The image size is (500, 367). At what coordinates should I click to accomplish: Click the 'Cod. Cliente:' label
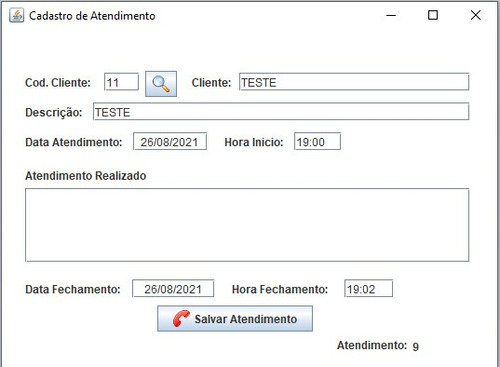pos(58,83)
